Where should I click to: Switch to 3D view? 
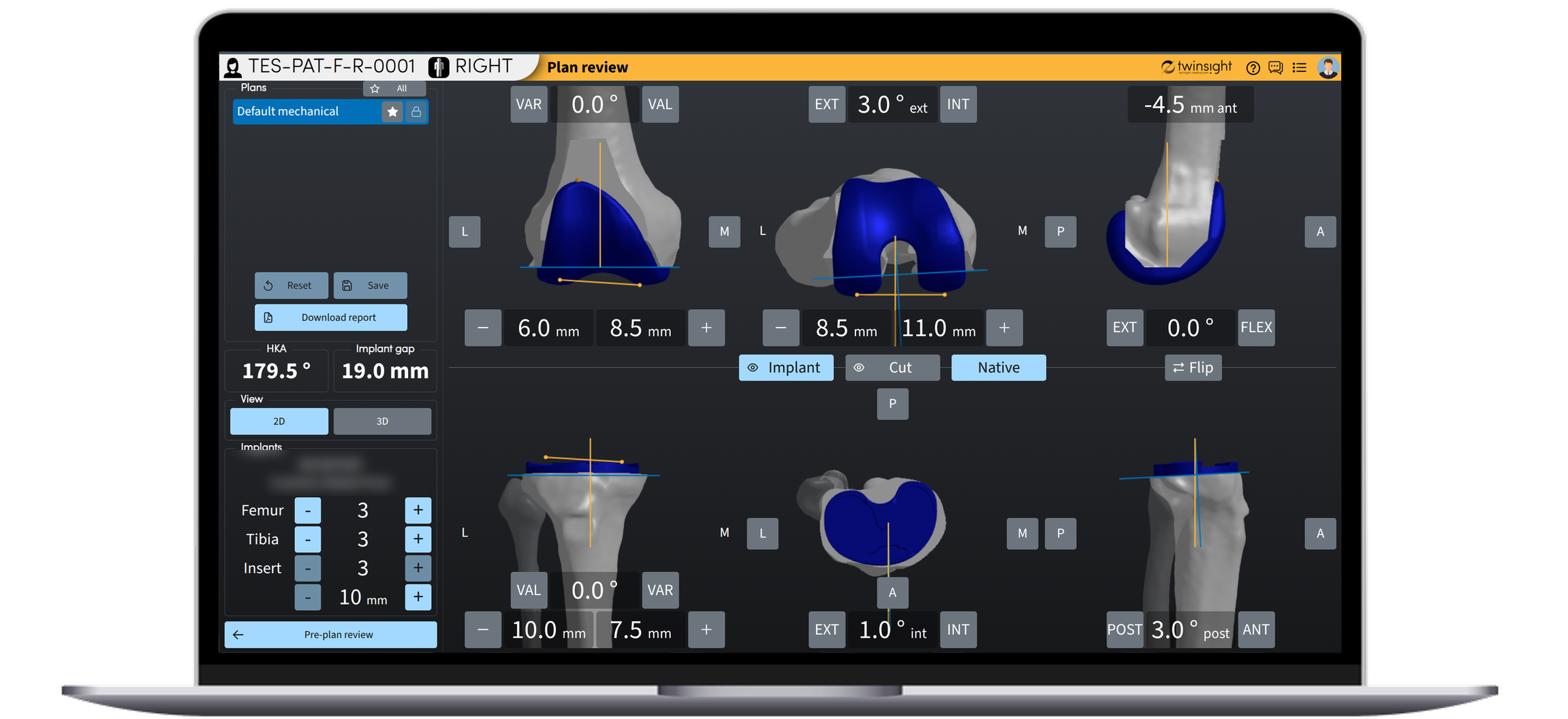(x=382, y=421)
